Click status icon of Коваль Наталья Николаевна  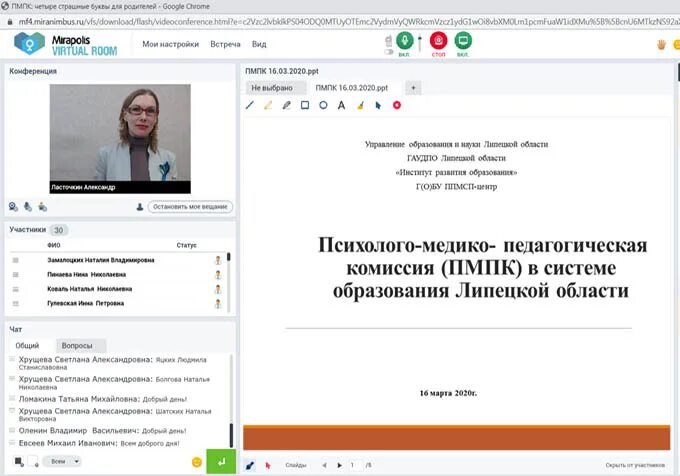(218, 289)
